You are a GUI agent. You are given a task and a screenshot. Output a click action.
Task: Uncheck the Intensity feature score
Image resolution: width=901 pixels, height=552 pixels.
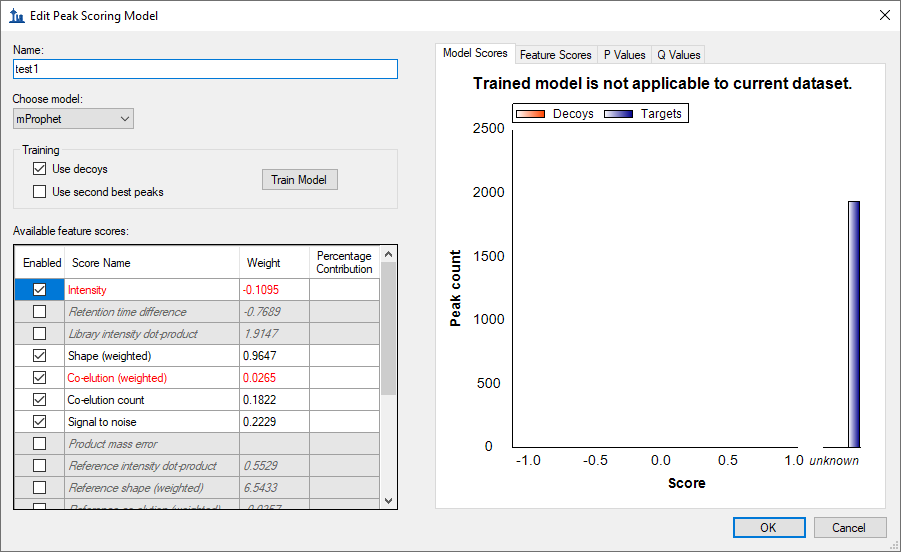point(40,290)
